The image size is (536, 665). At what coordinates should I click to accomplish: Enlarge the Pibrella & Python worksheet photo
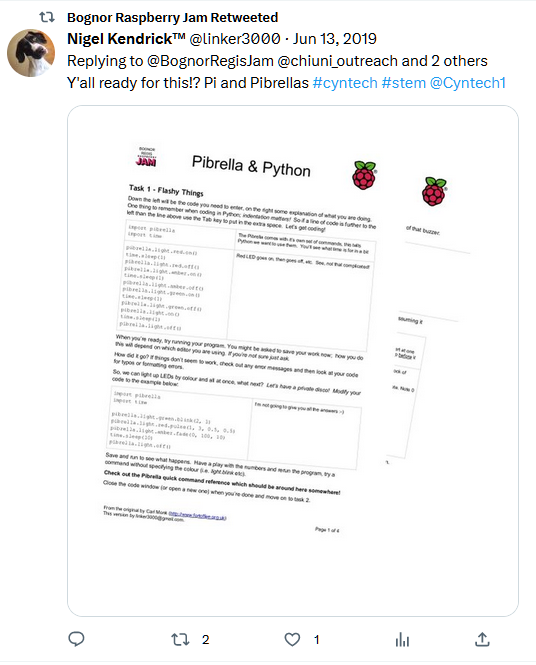(x=293, y=360)
